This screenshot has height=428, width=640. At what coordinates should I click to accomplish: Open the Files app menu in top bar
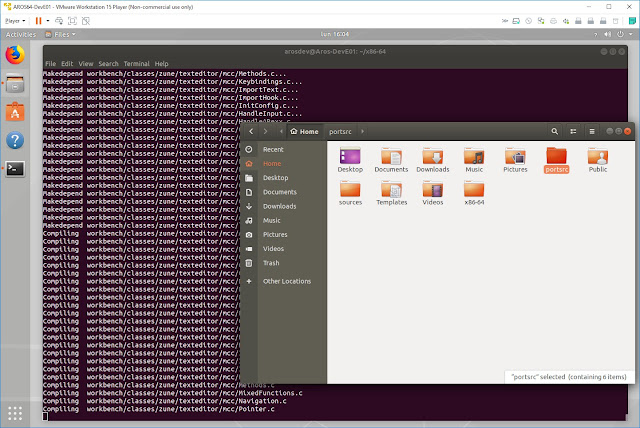click(60, 35)
